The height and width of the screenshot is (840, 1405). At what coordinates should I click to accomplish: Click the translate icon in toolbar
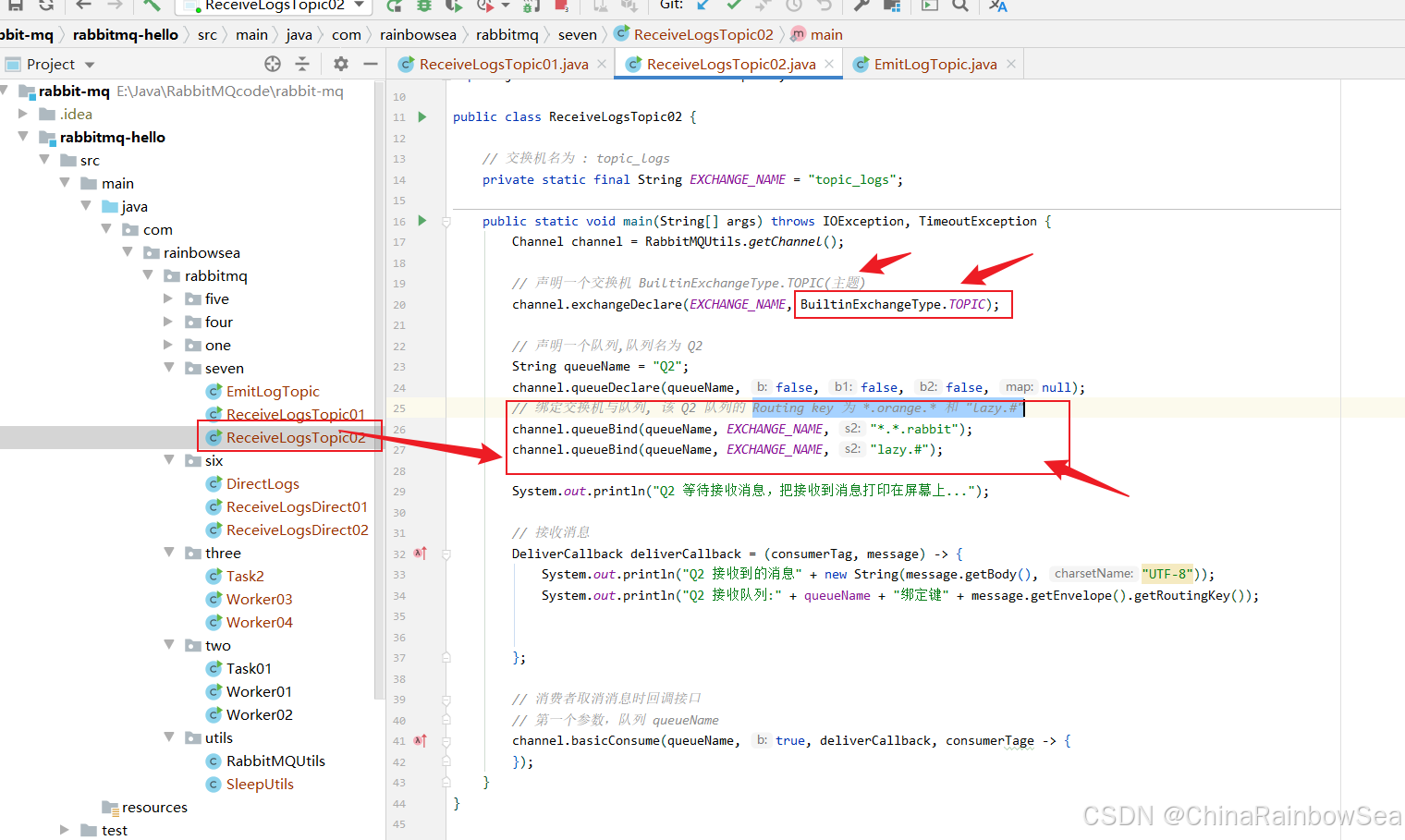point(997,6)
